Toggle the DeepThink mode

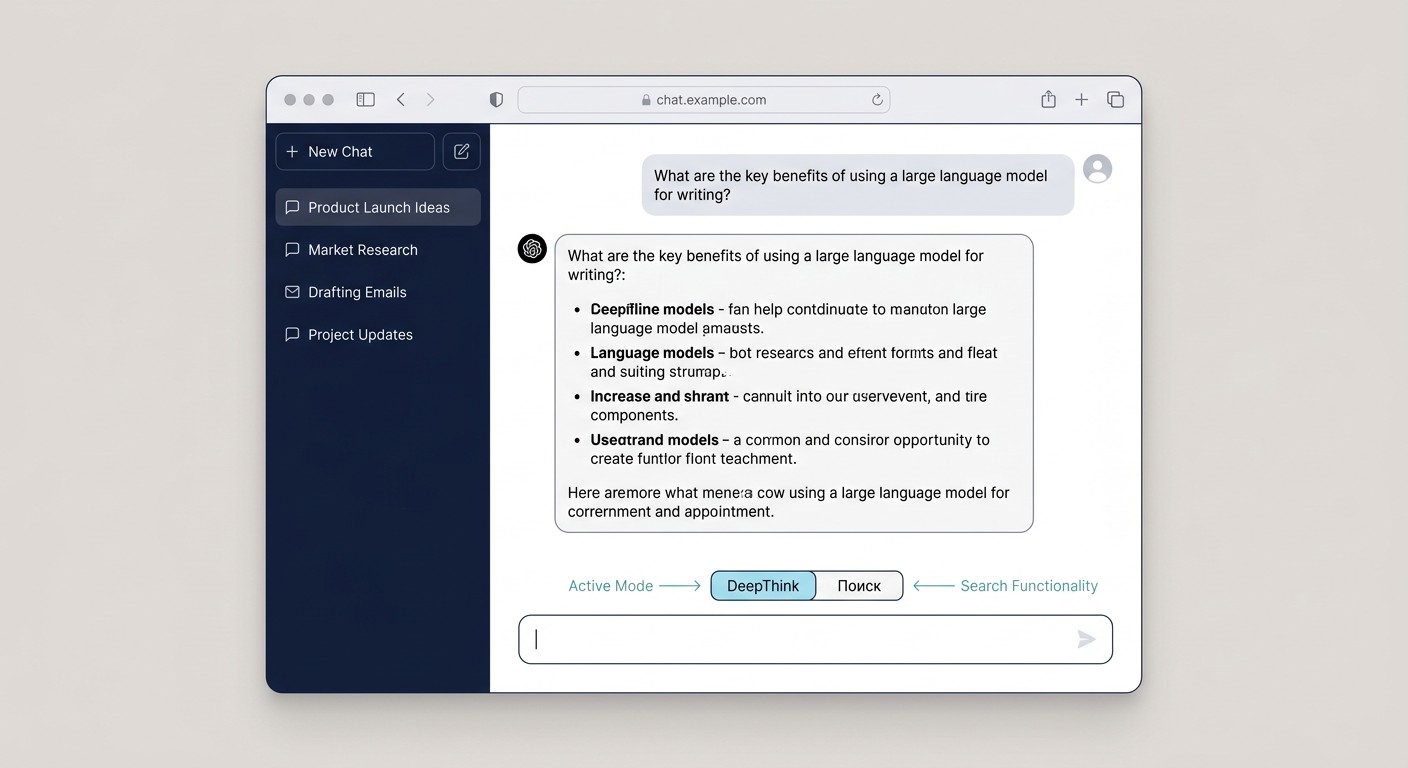763,586
